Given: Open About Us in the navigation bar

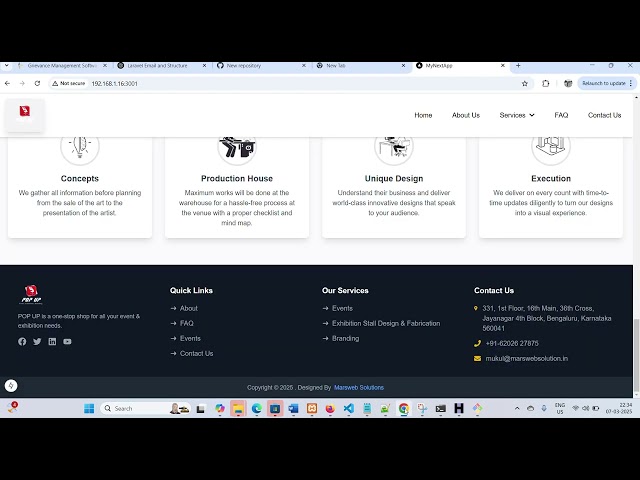Looking at the screenshot, I should click(x=466, y=115).
